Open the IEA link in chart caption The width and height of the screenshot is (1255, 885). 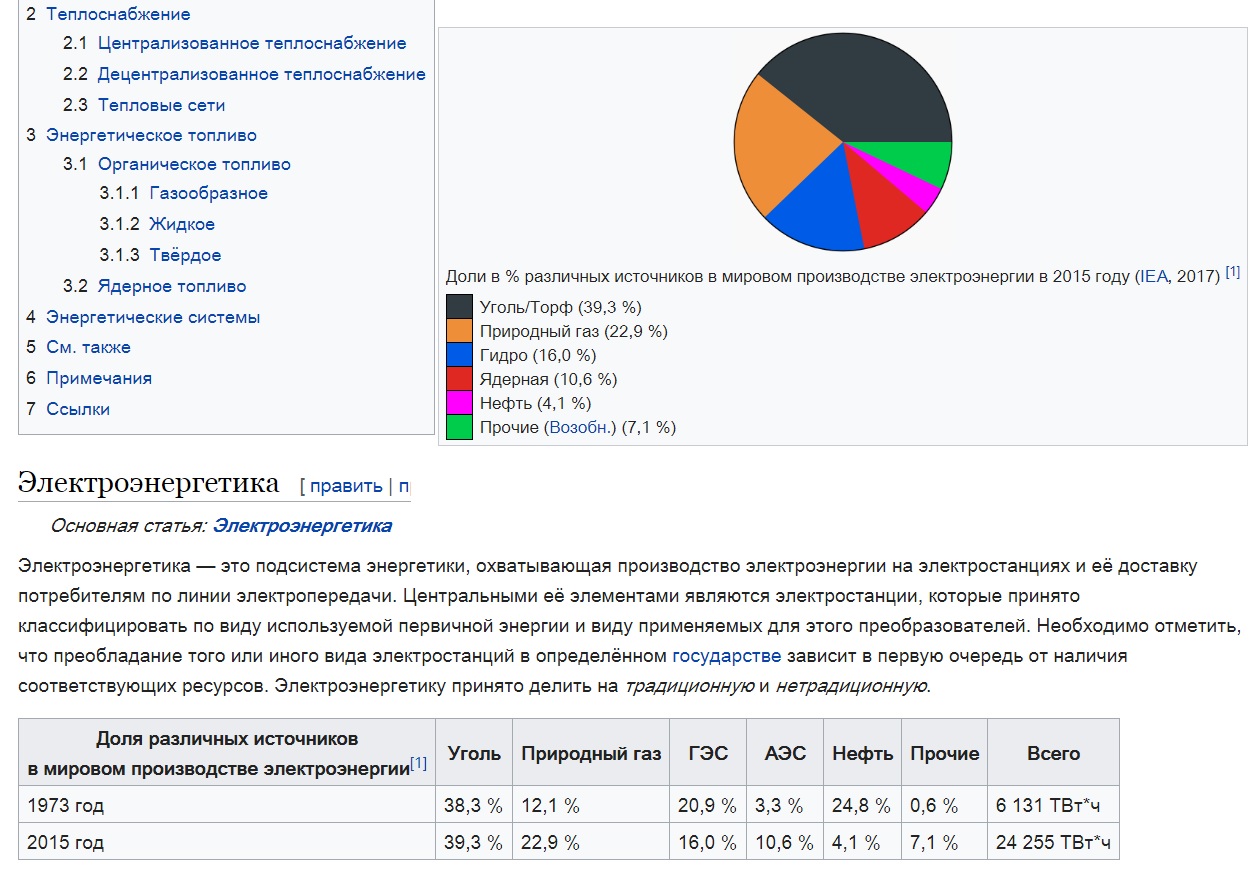(1153, 277)
